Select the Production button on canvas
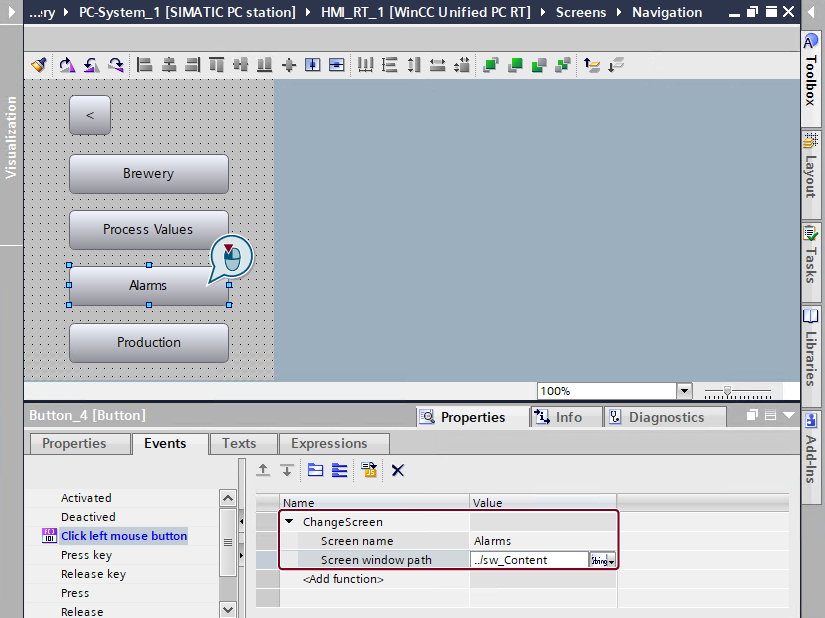This screenshot has height=618, width=825. coord(148,342)
